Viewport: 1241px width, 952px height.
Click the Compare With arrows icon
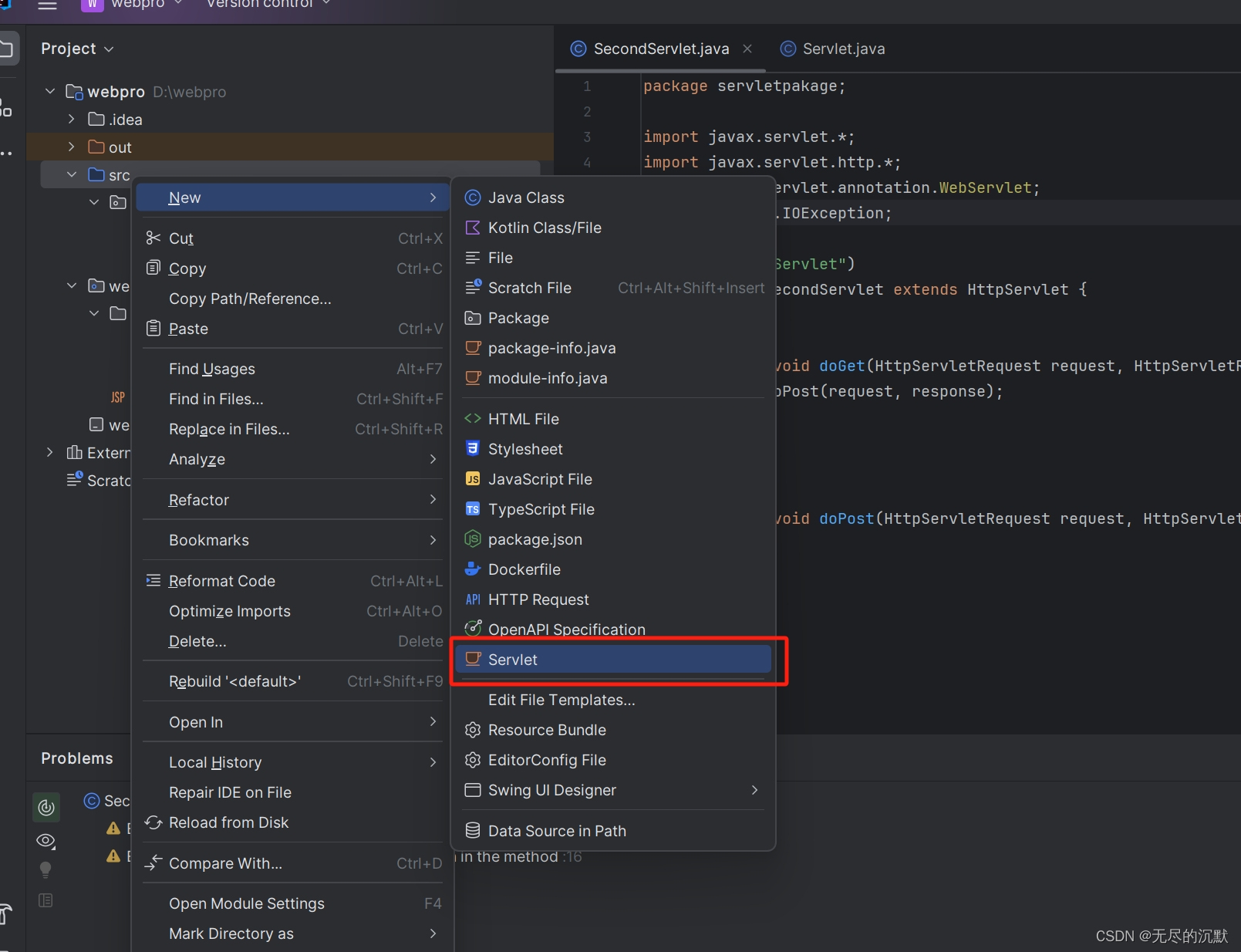[153, 863]
